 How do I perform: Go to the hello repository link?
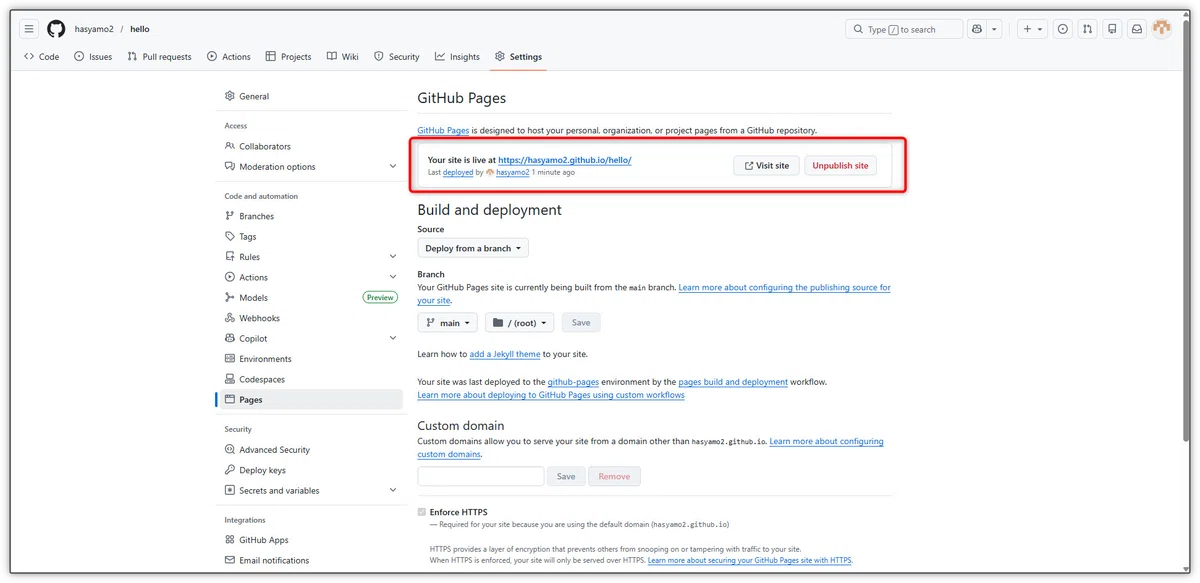pos(139,29)
